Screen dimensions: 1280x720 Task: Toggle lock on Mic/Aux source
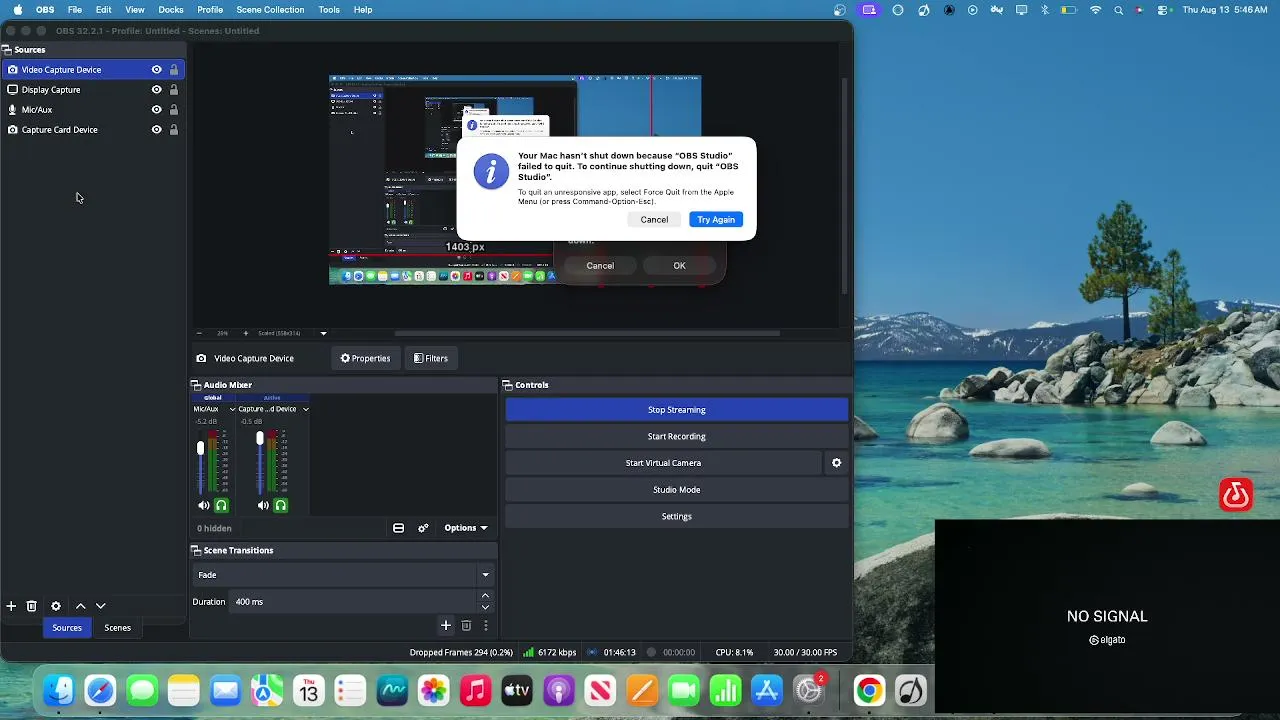tap(174, 110)
